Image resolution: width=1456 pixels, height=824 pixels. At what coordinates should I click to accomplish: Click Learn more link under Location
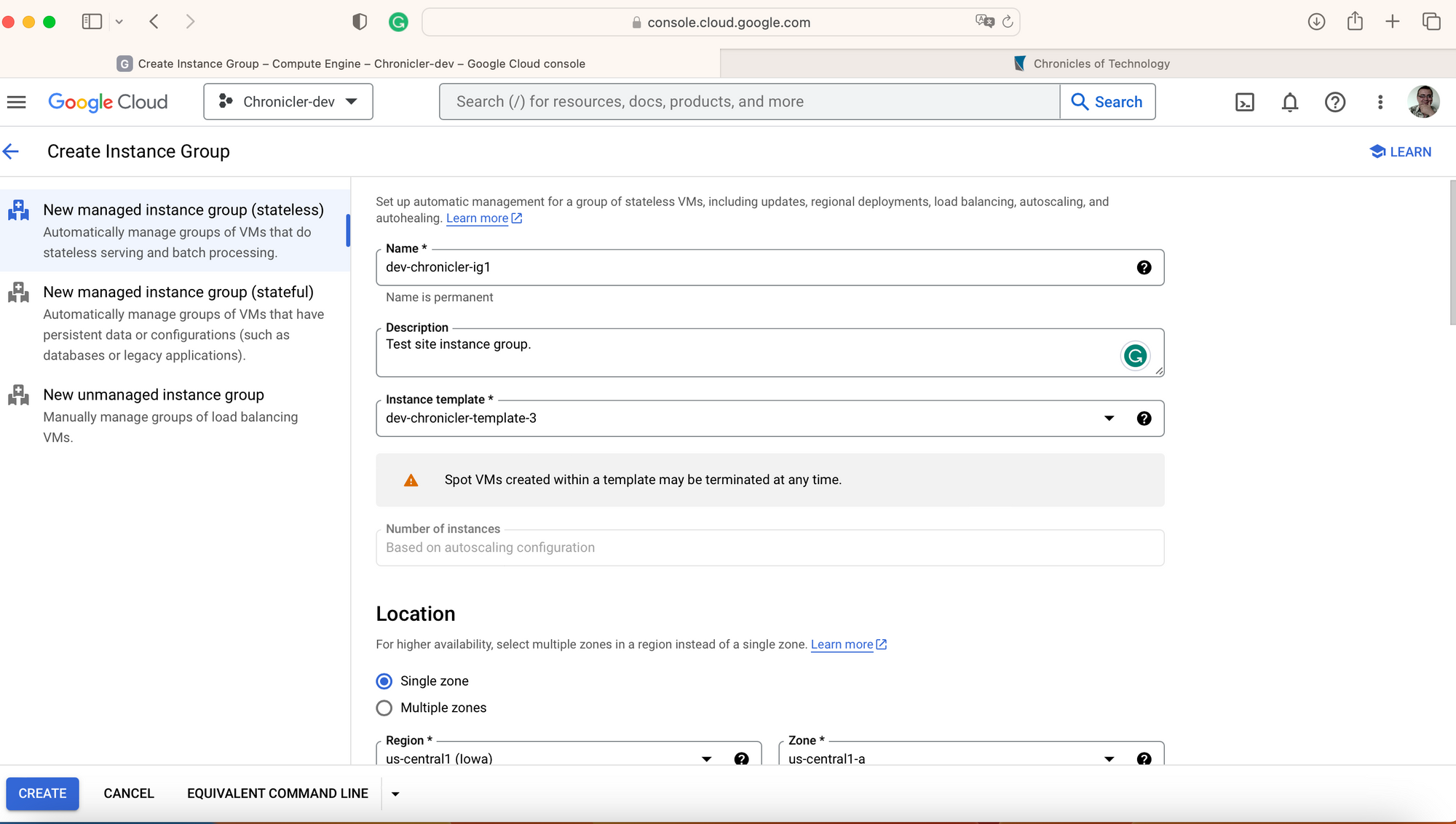pyautogui.click(x=842, y=645)
